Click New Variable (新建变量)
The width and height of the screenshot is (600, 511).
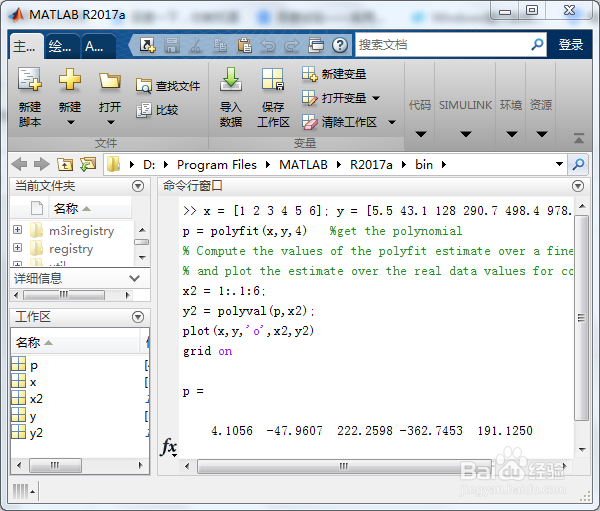pyautogui.click(x=334, y=74)
